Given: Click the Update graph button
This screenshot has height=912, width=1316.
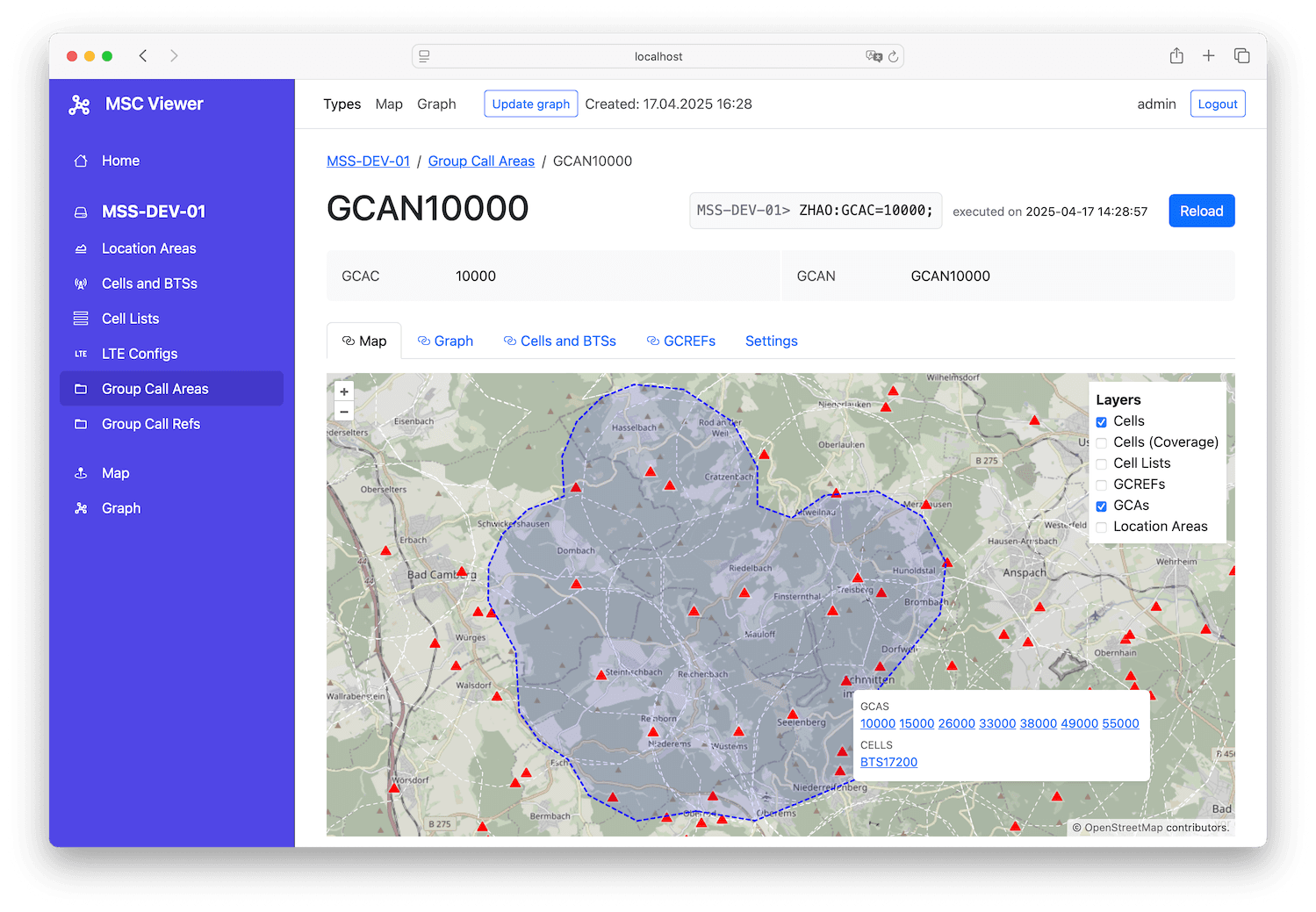Looking at the screenshot, I should (x=531, y=104).
